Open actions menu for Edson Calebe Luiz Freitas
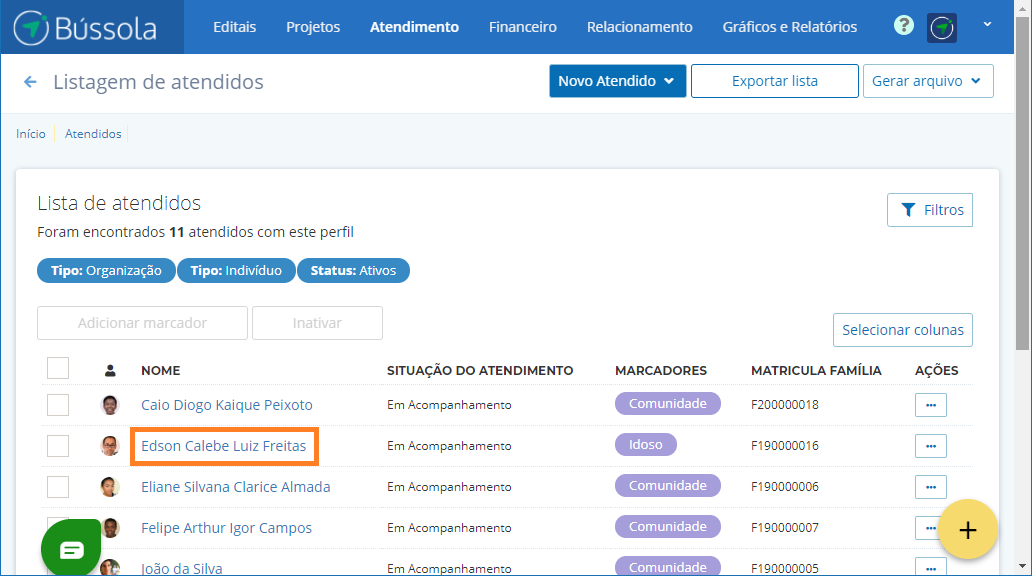The image size is (1032, 576). point(931,446)
